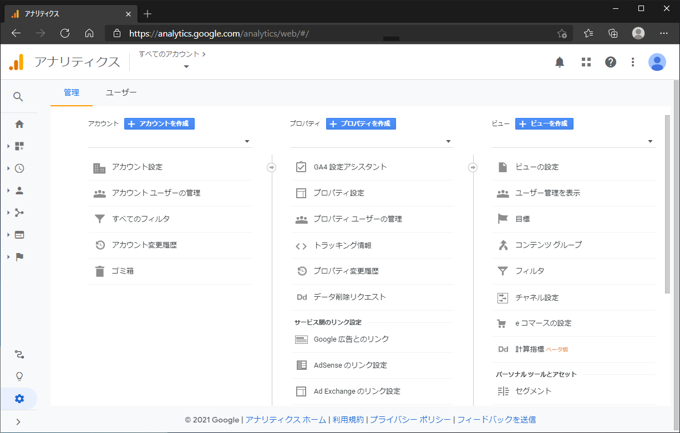Open Attribution icon near sidebar bottom
Screen dimensions: 680x433
19,354
